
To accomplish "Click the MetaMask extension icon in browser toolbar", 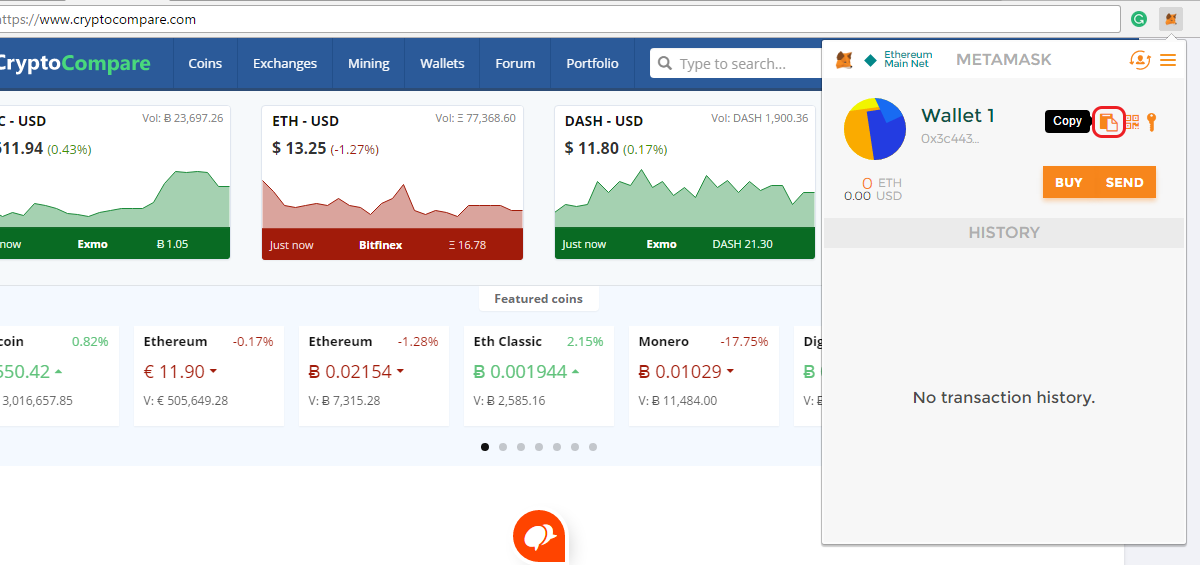I will point(1171,19).
